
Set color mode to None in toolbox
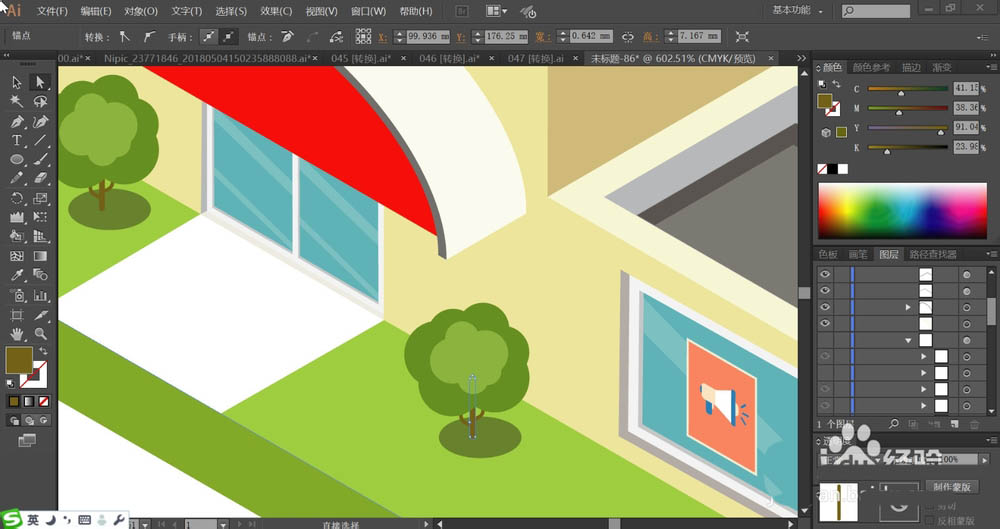coord(43,401)
